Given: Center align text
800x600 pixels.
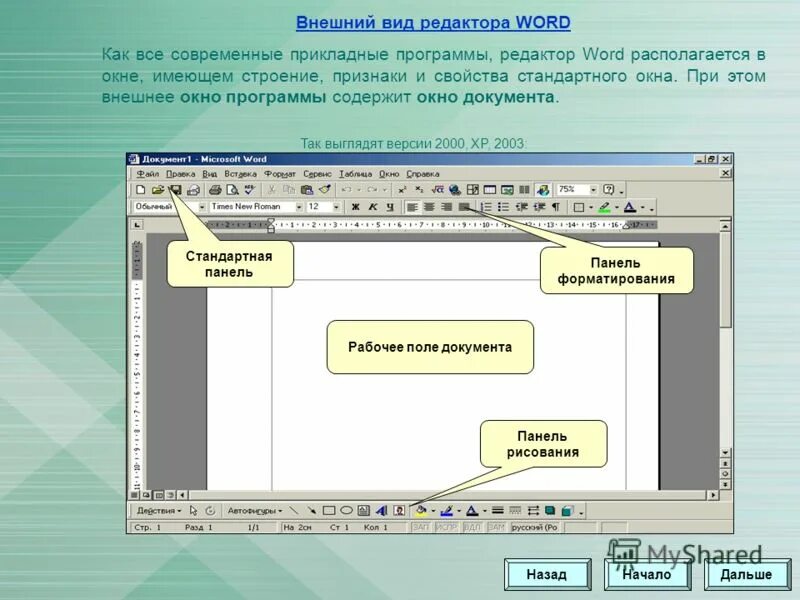Looking at the screenshot, I should pos(430,207).
